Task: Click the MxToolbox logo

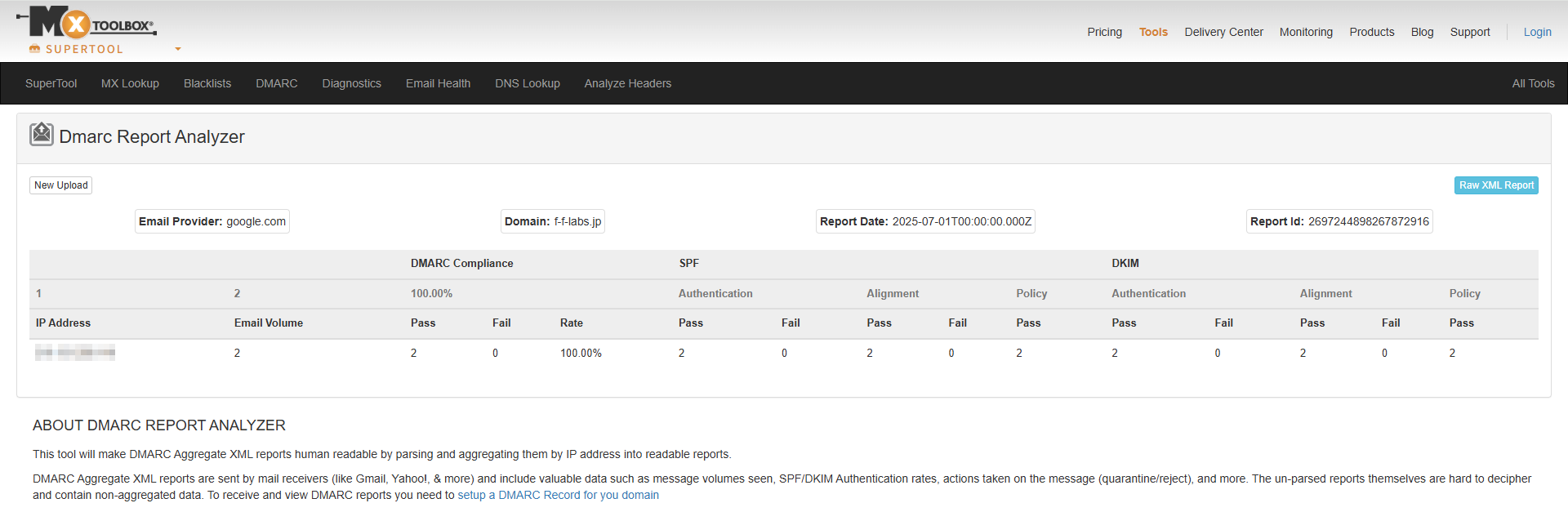Action: [86, 23]
